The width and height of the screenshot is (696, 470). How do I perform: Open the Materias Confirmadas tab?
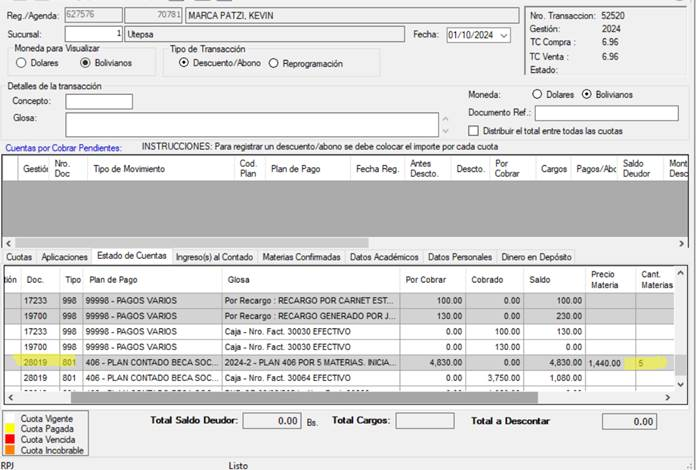point(301,257)
